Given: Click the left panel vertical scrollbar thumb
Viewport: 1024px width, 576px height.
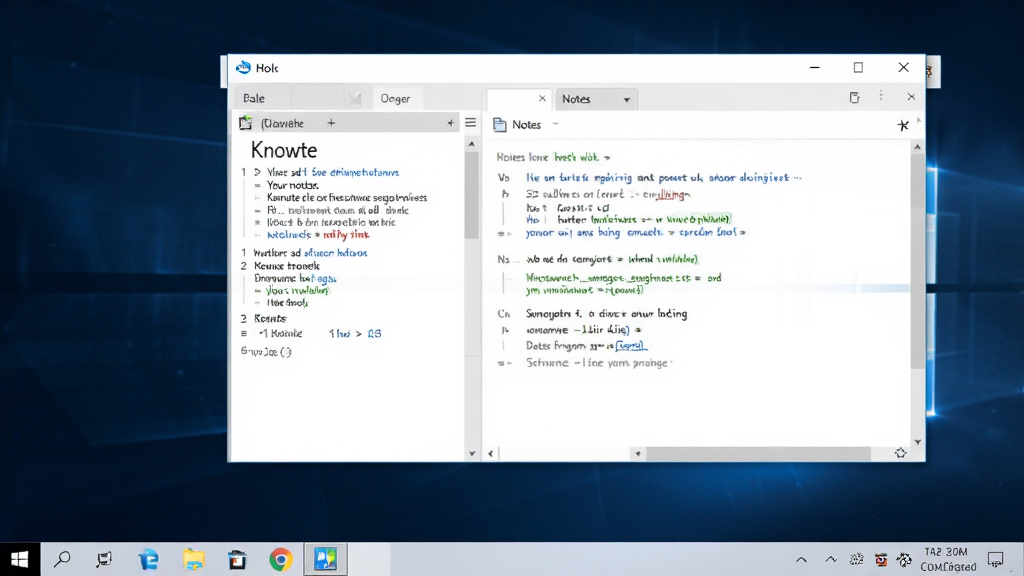Looking at the screenshot, I should [x=472, y=195].
